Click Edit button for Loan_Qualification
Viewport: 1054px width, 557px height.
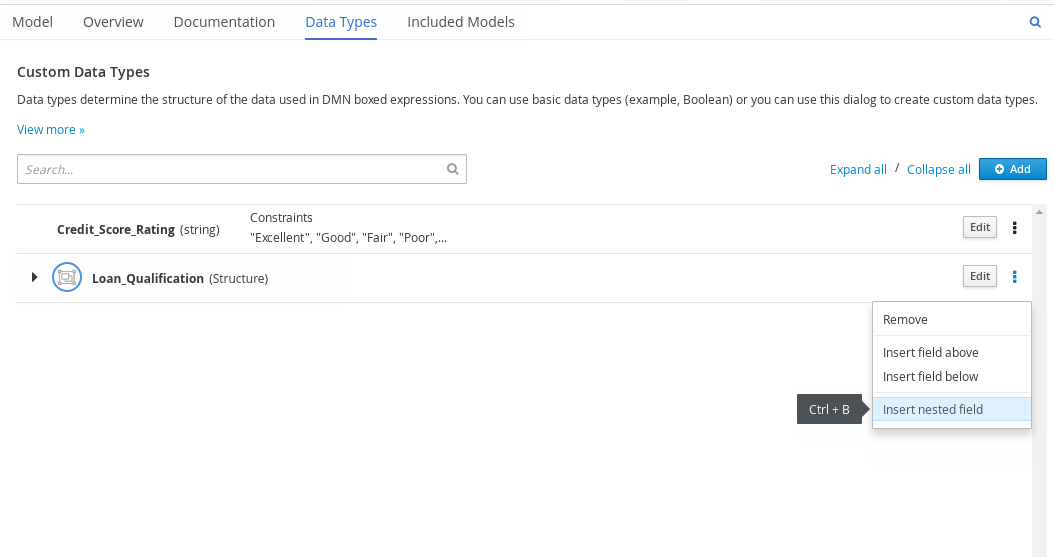980,276
